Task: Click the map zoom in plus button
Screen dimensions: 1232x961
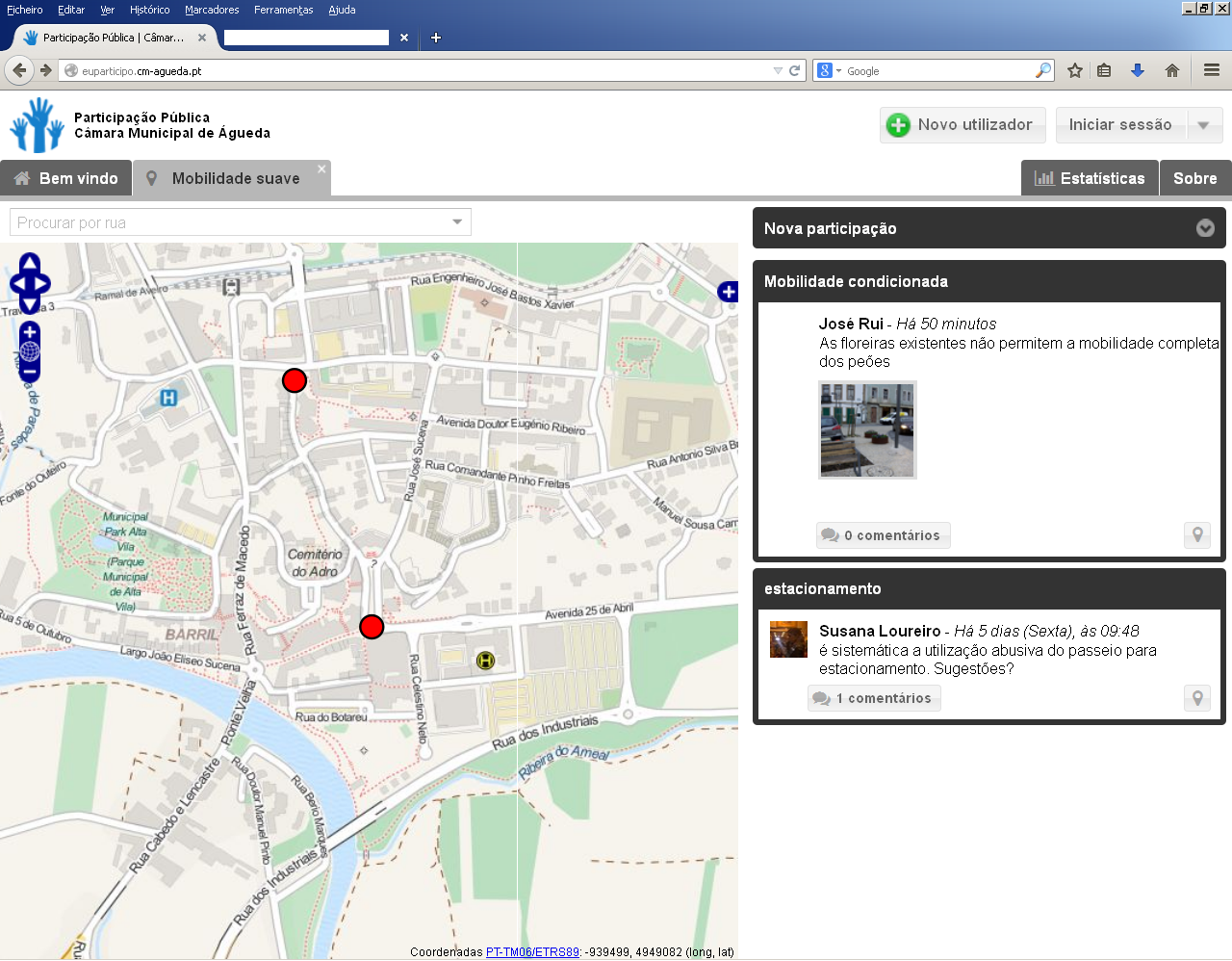Action: 30,332
